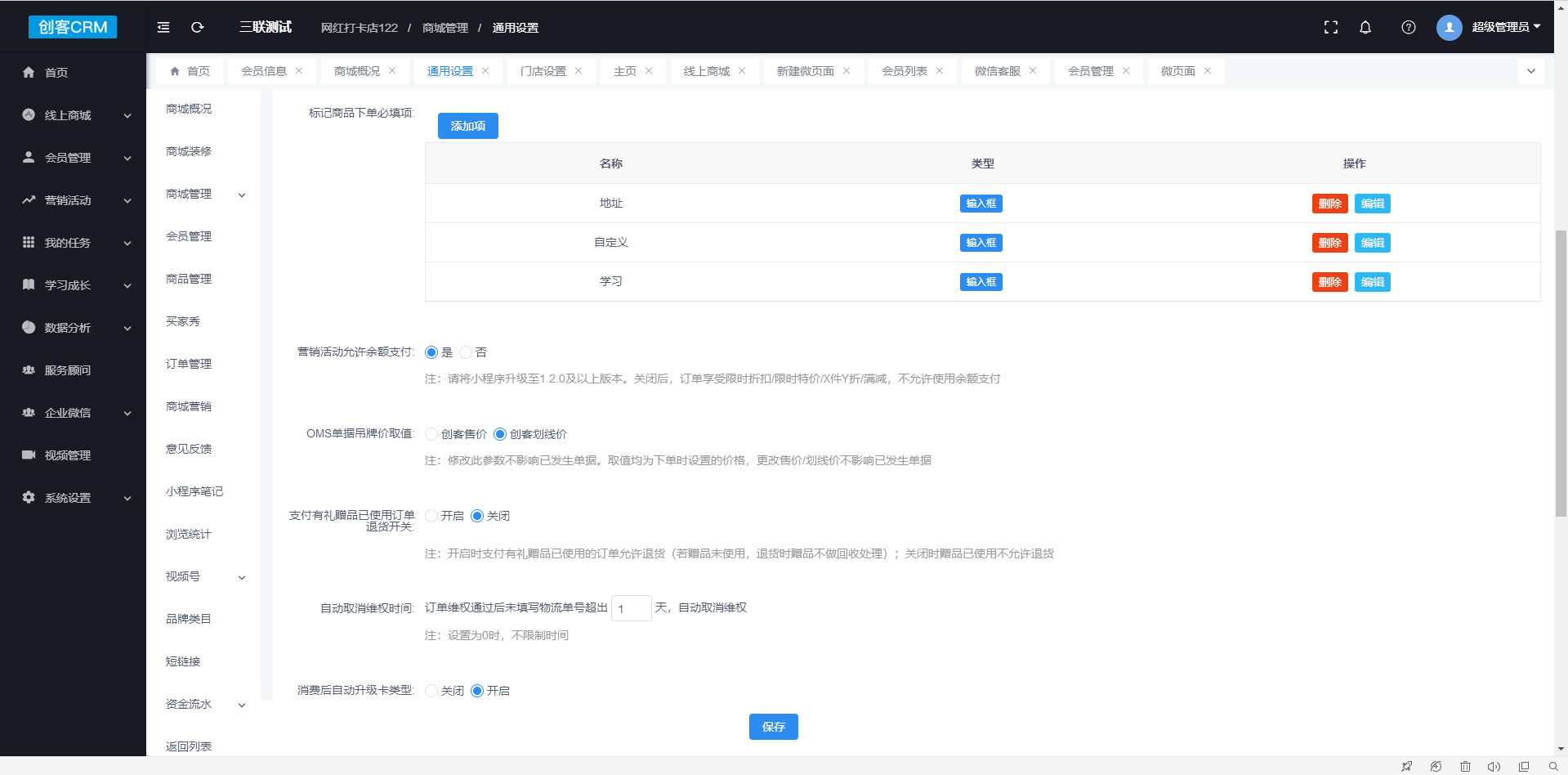Viewport: 1568px width, 775px height.
Task: Click the 添加项 button
Action: point(468,126)
